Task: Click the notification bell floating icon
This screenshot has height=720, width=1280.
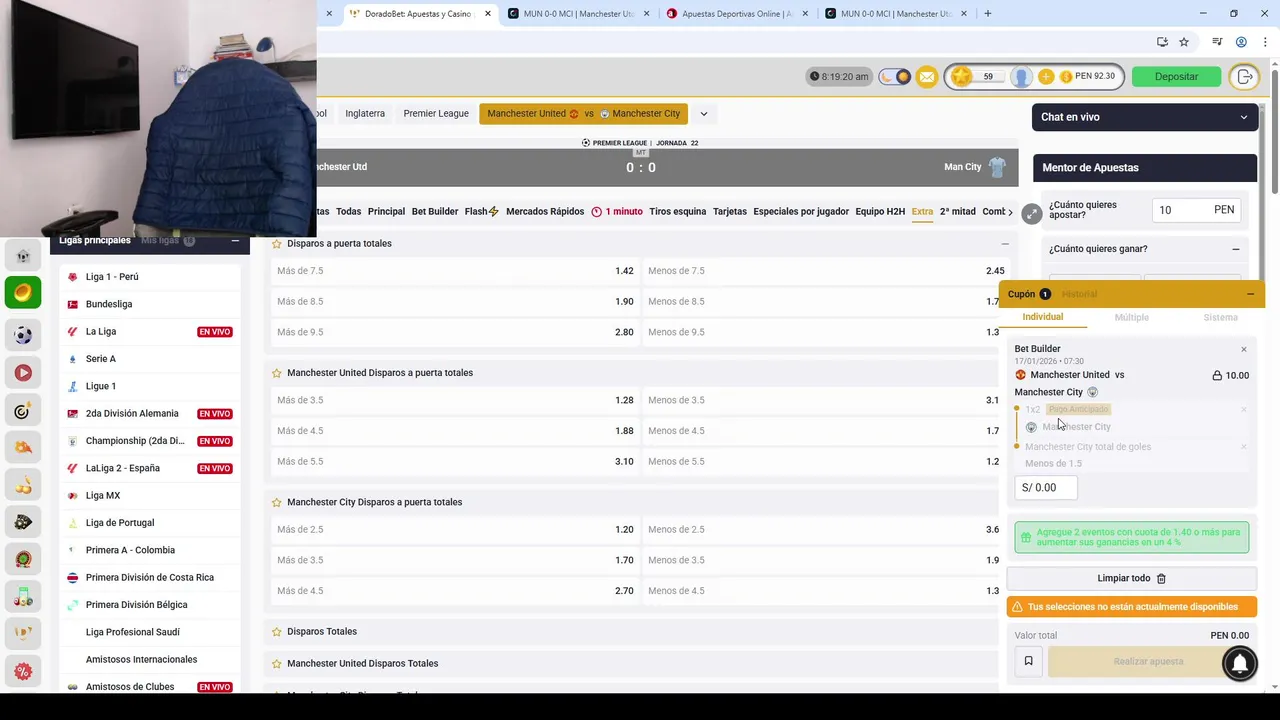Action: click(1239, 663)
